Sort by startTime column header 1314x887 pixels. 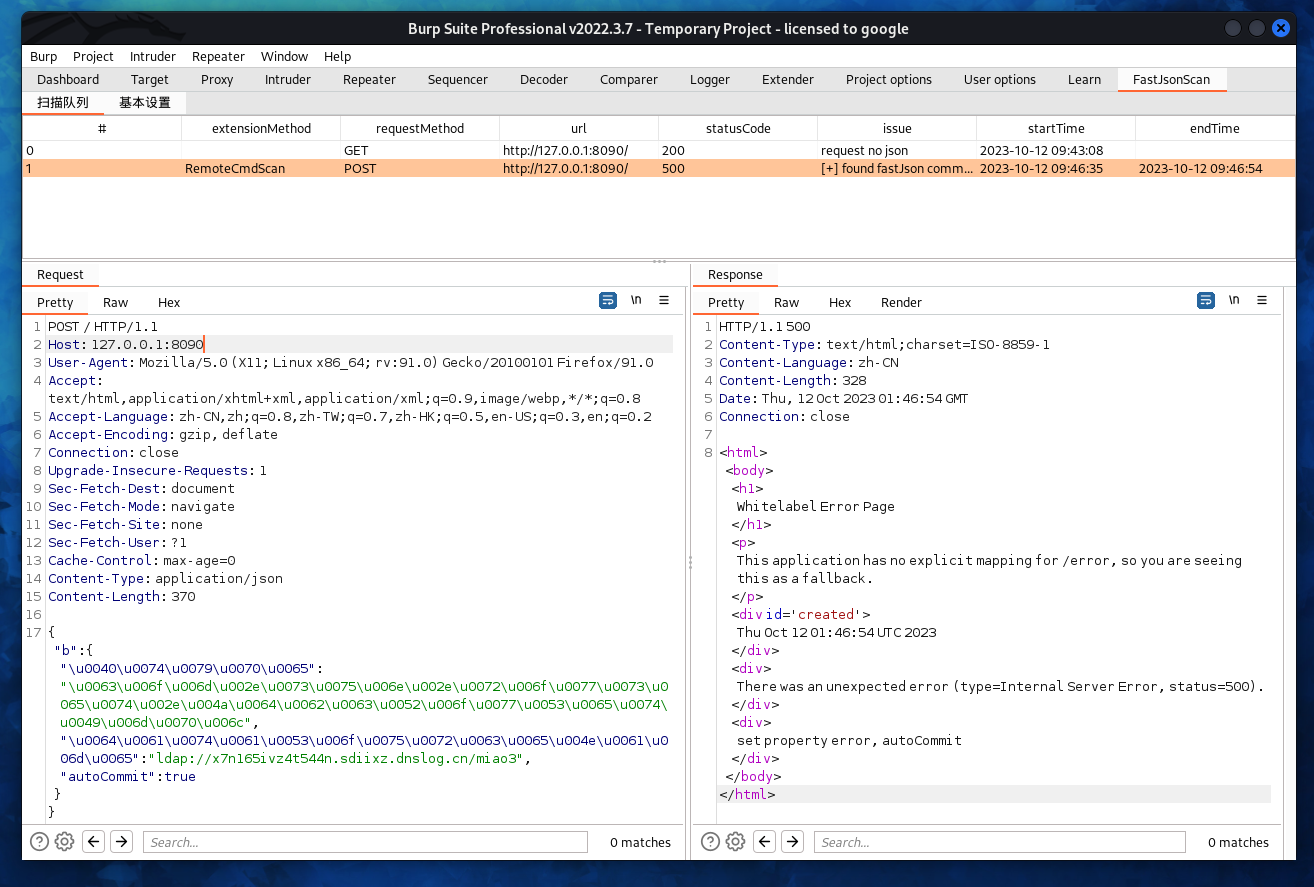[1056, 128]
